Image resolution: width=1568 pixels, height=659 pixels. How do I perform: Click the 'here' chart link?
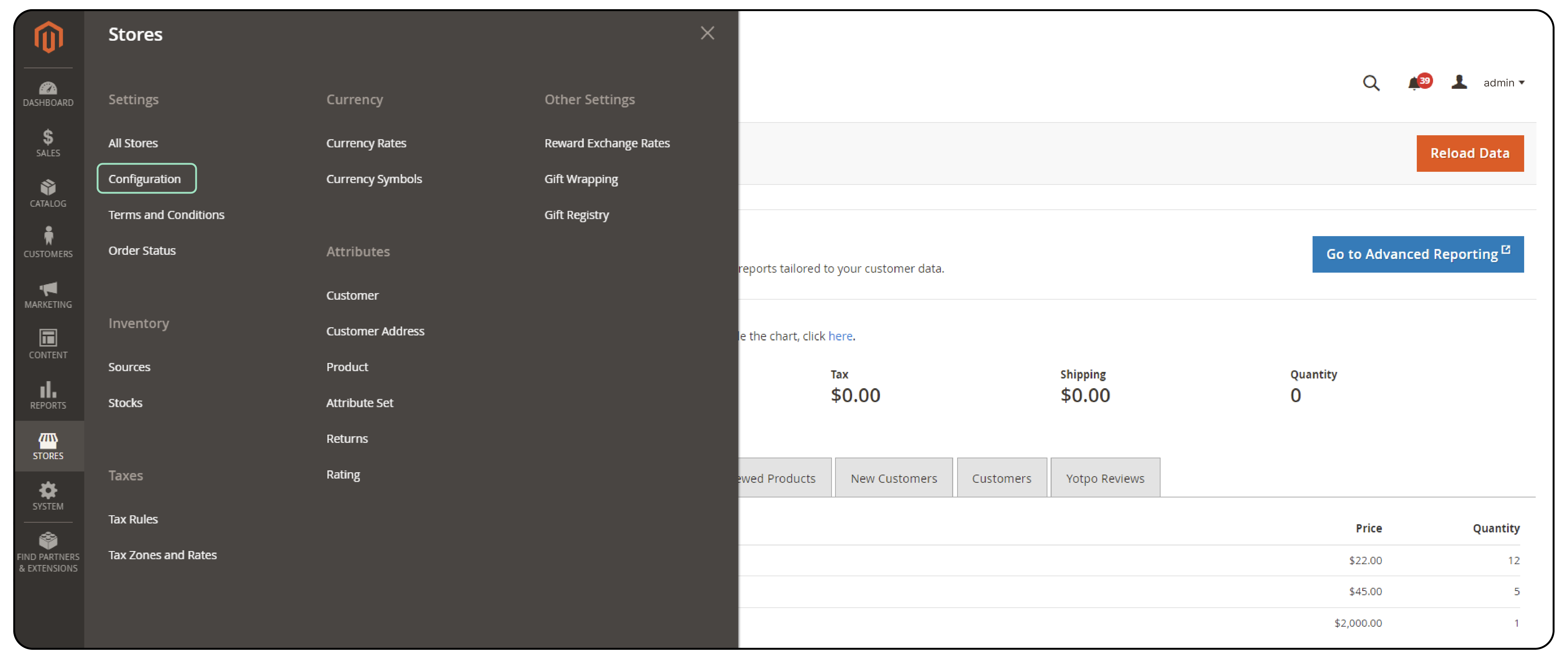(840, 336)
